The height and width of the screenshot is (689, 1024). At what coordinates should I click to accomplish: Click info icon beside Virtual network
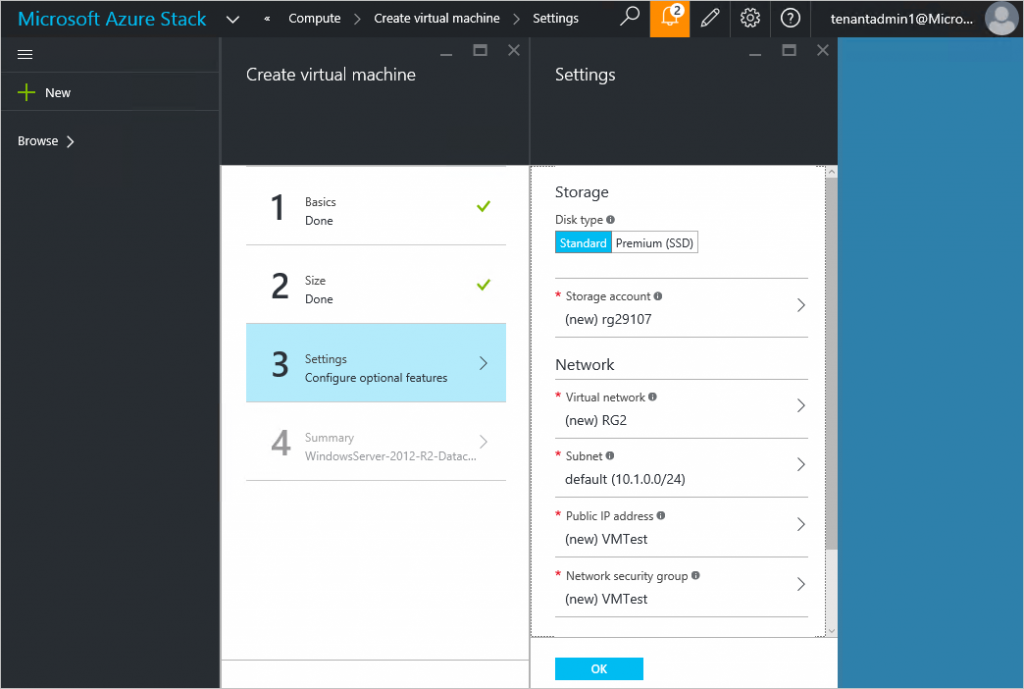pyautogui.click(x=652, y=396)
